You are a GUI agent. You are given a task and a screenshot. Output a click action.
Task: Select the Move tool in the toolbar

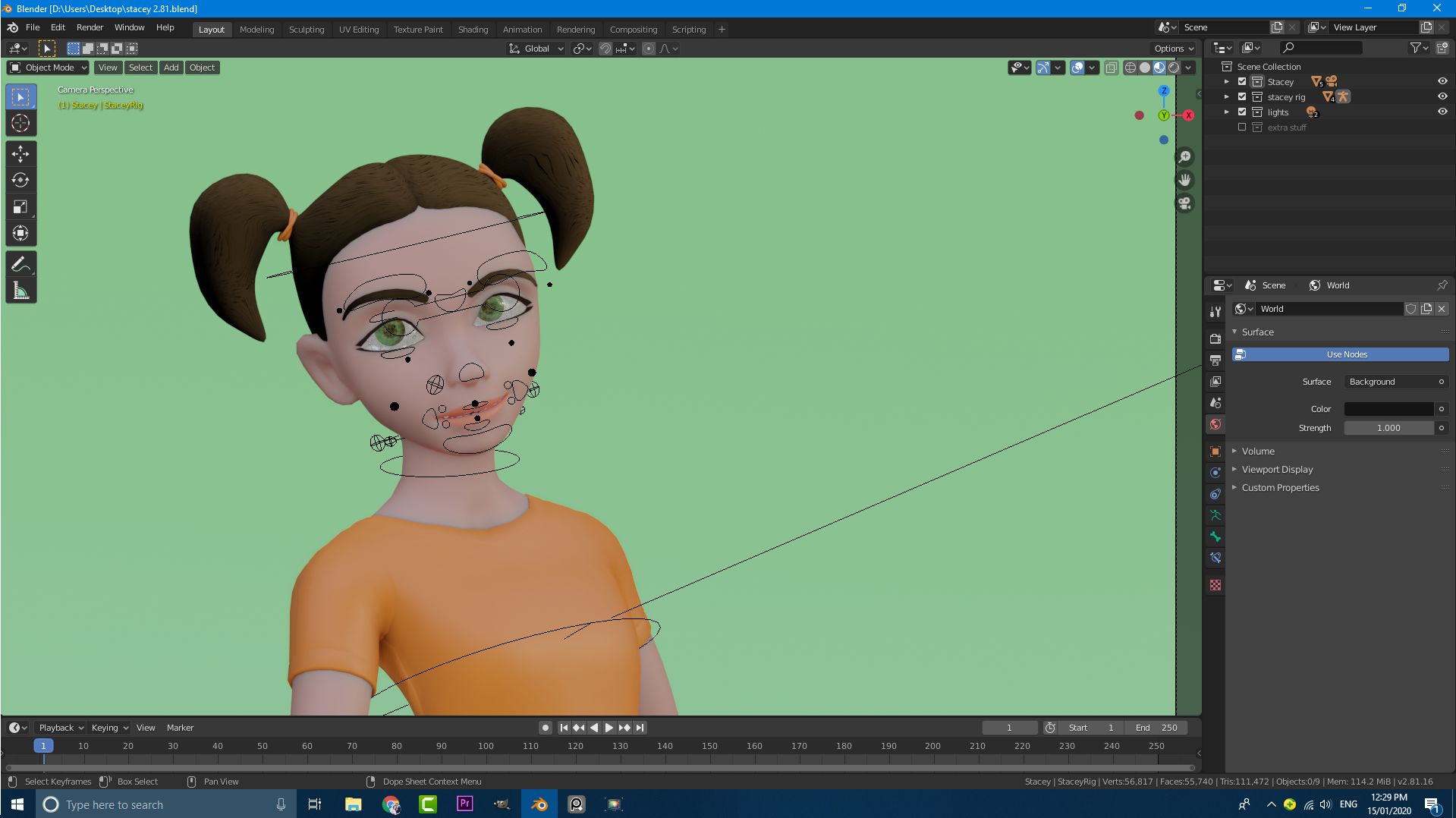(x=20, y=153)
